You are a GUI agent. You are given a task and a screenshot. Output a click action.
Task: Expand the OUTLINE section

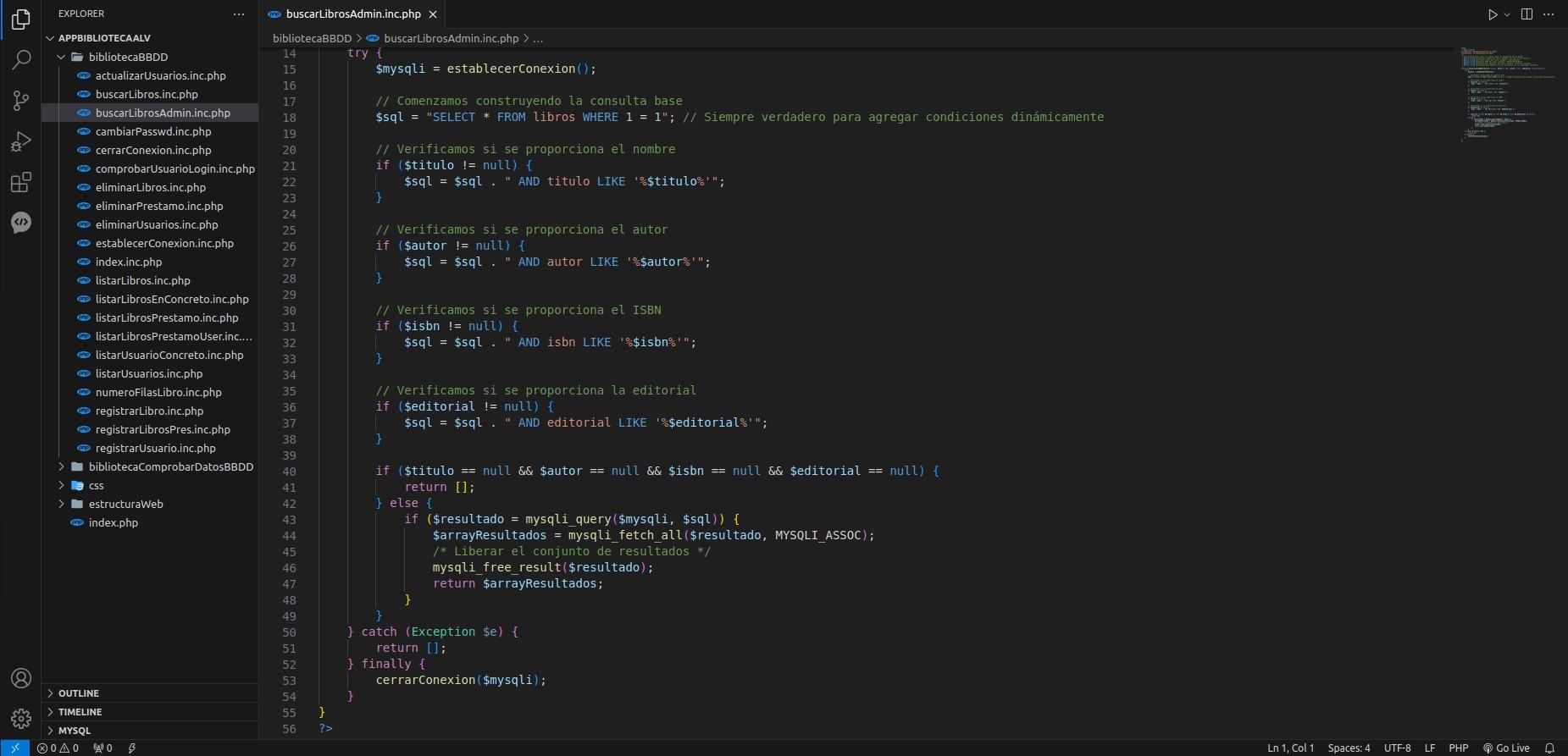(x=150, y=693)
